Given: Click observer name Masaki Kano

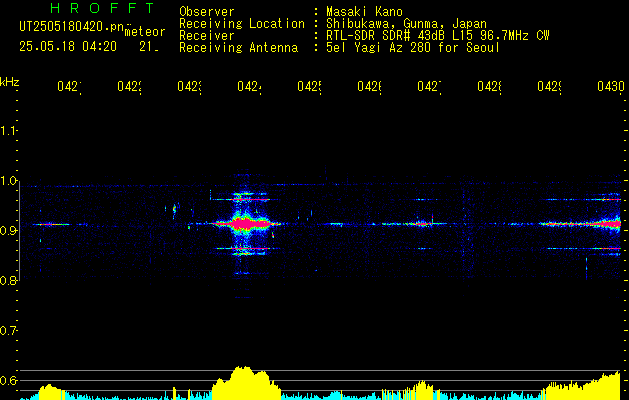Looking at the screenshot, I should (364, 11).
